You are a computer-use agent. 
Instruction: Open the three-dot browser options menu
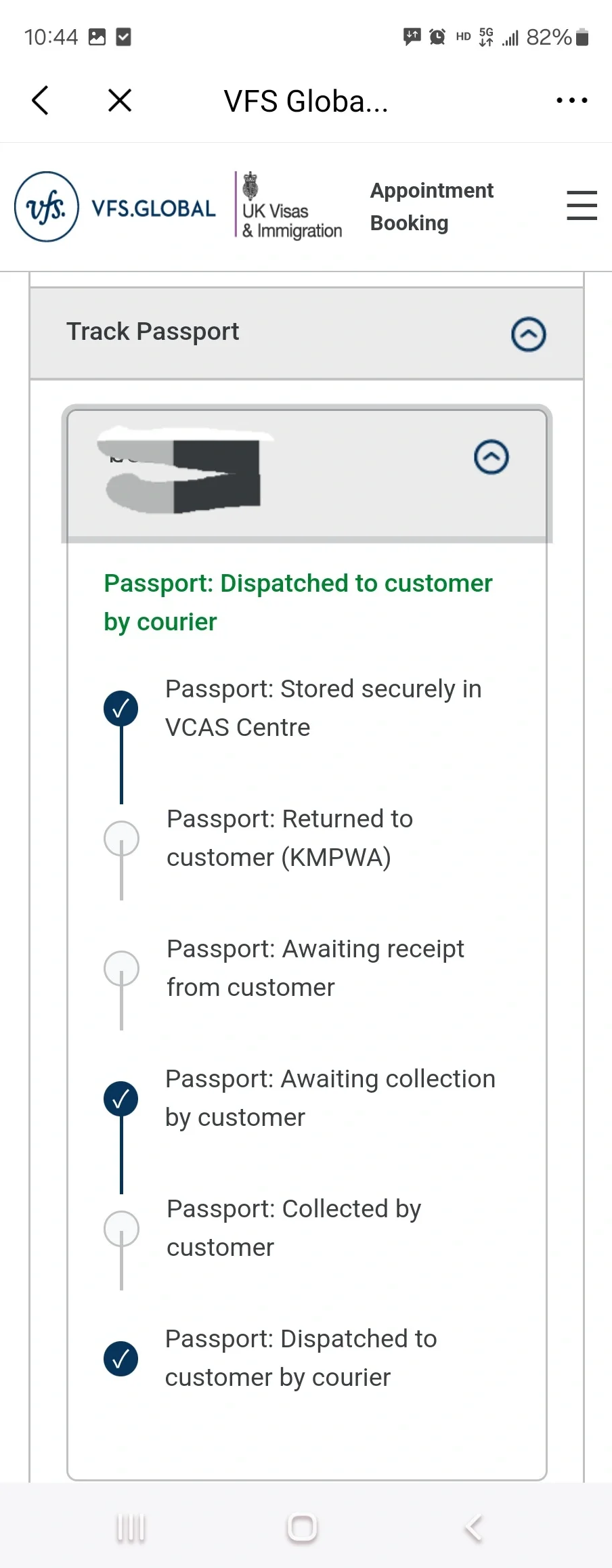[x=571, y=101]
